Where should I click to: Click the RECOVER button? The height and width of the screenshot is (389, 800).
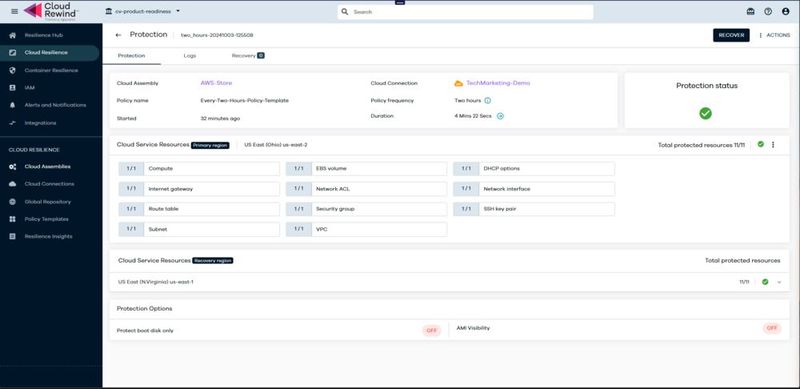tap(731, 35)
